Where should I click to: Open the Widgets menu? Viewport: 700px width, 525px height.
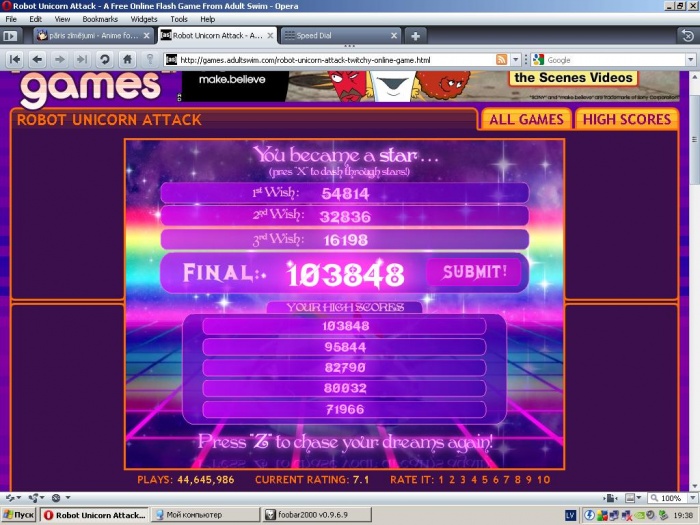[144, 19]
